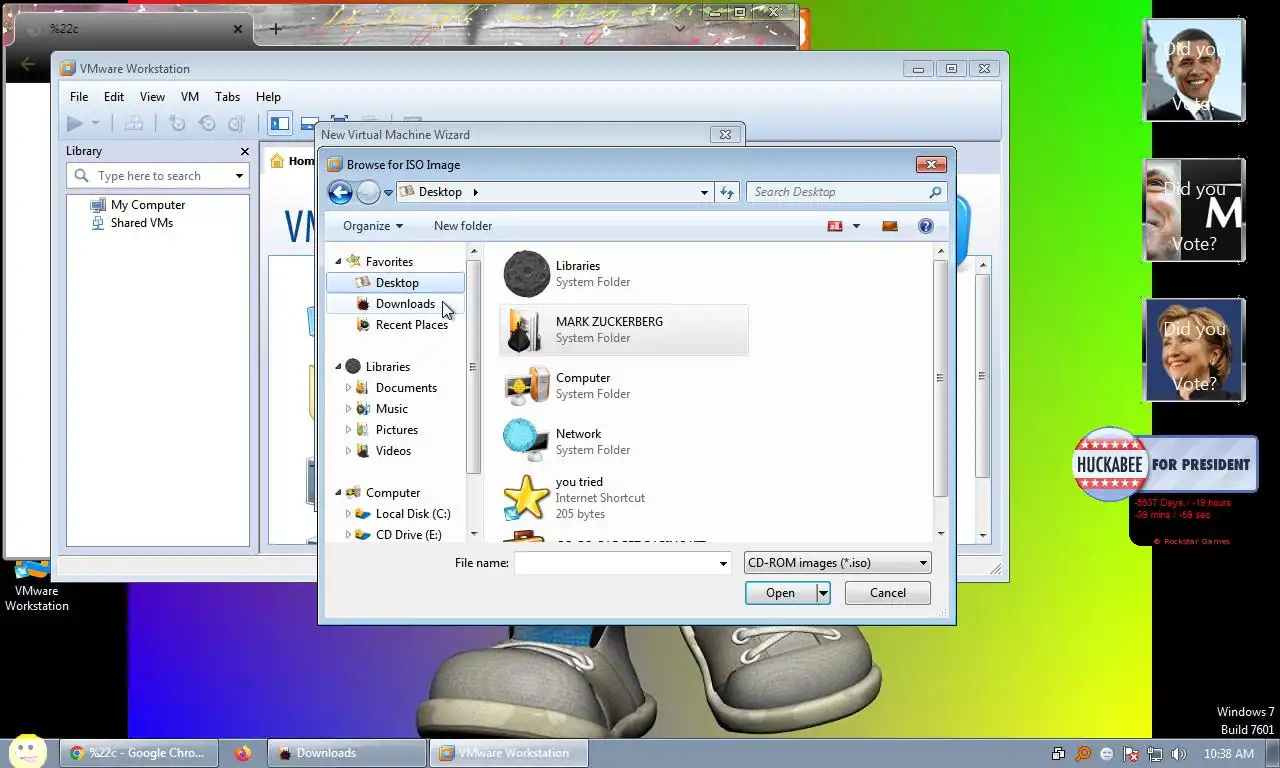Select the you tried star shortcut icon
Image resolution: width=1280 pixels, height=768 pixels.
(x=526, y=497)
